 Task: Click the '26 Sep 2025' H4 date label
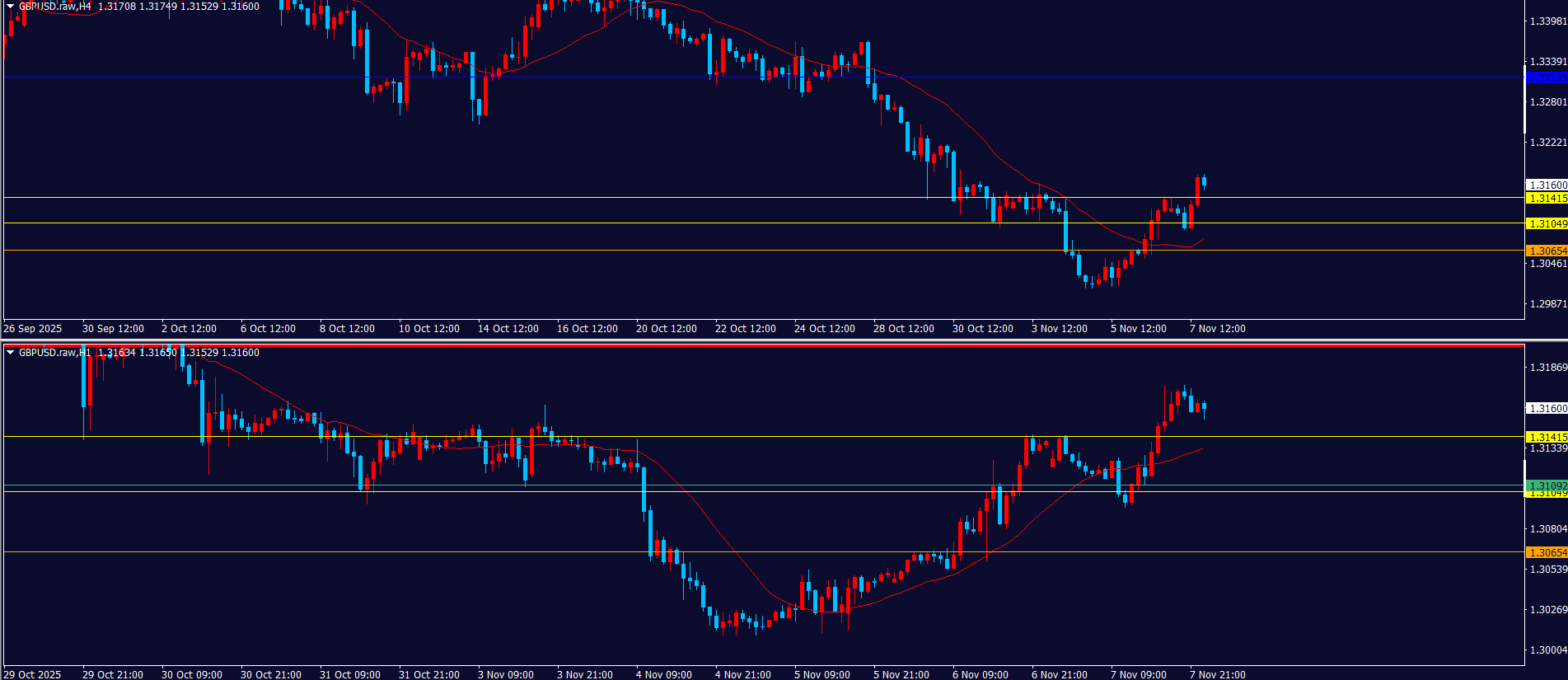(33, 329)
